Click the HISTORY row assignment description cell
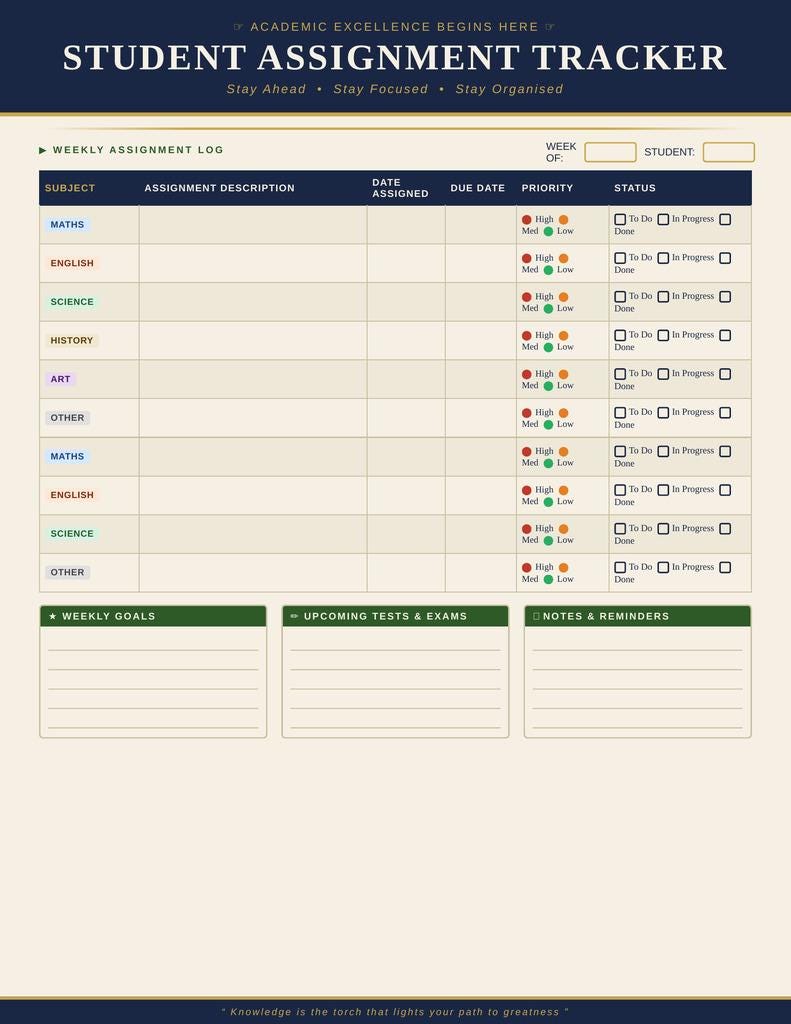791x1024 pixels. click(253, 340)
